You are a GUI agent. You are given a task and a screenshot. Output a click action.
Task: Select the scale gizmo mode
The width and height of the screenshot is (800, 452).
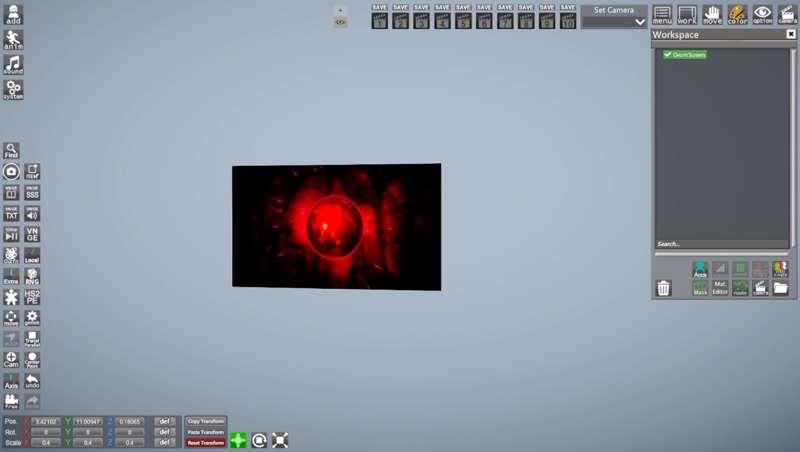tap(280, 440)
